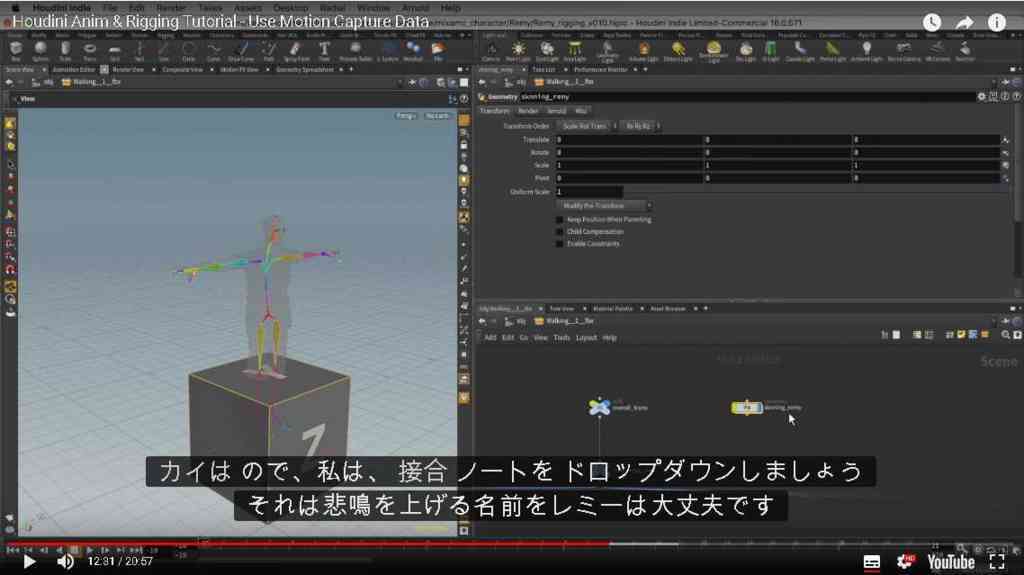This screenshot has height=575, width=1024.
Task: Toggle Enable Constraints checkbox
Action: click(x=559, y=243)
